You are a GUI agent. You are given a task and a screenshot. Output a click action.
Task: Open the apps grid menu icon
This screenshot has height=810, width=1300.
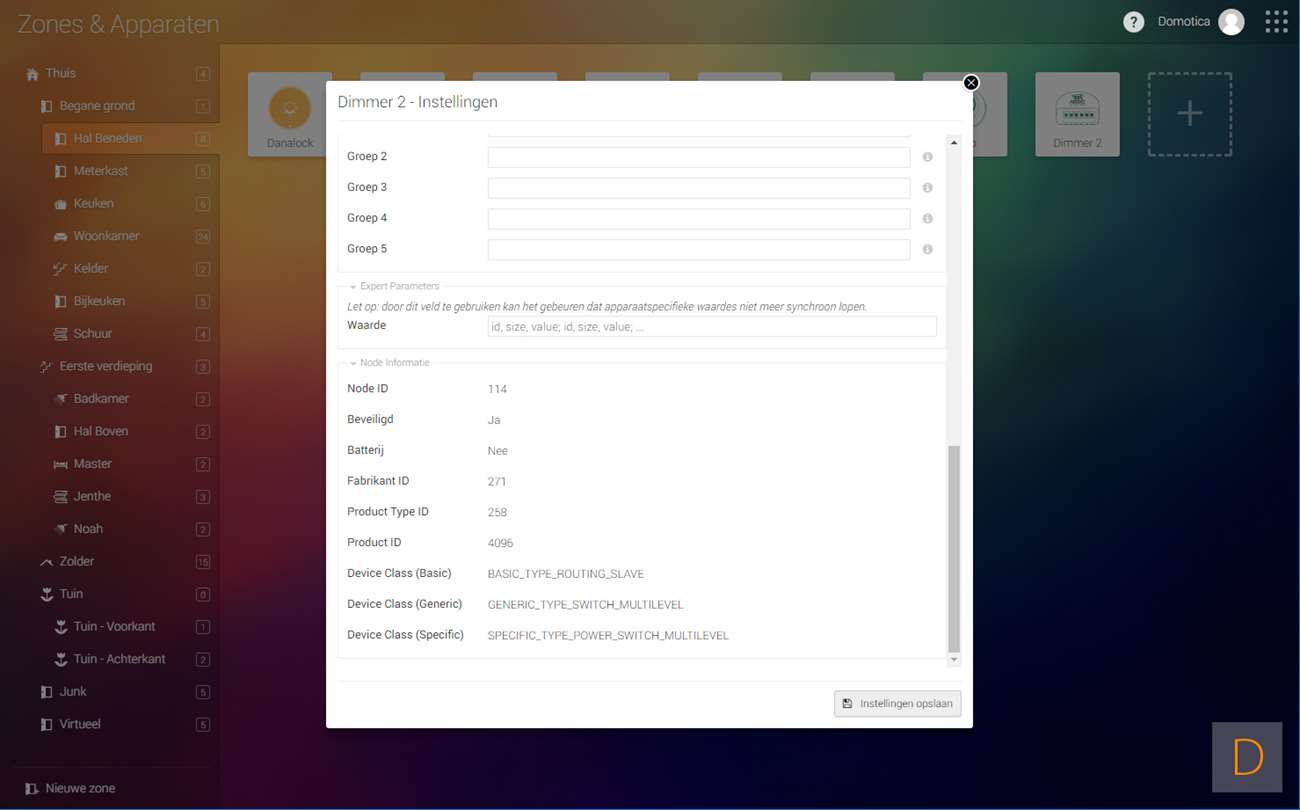tap(1276, 22)
